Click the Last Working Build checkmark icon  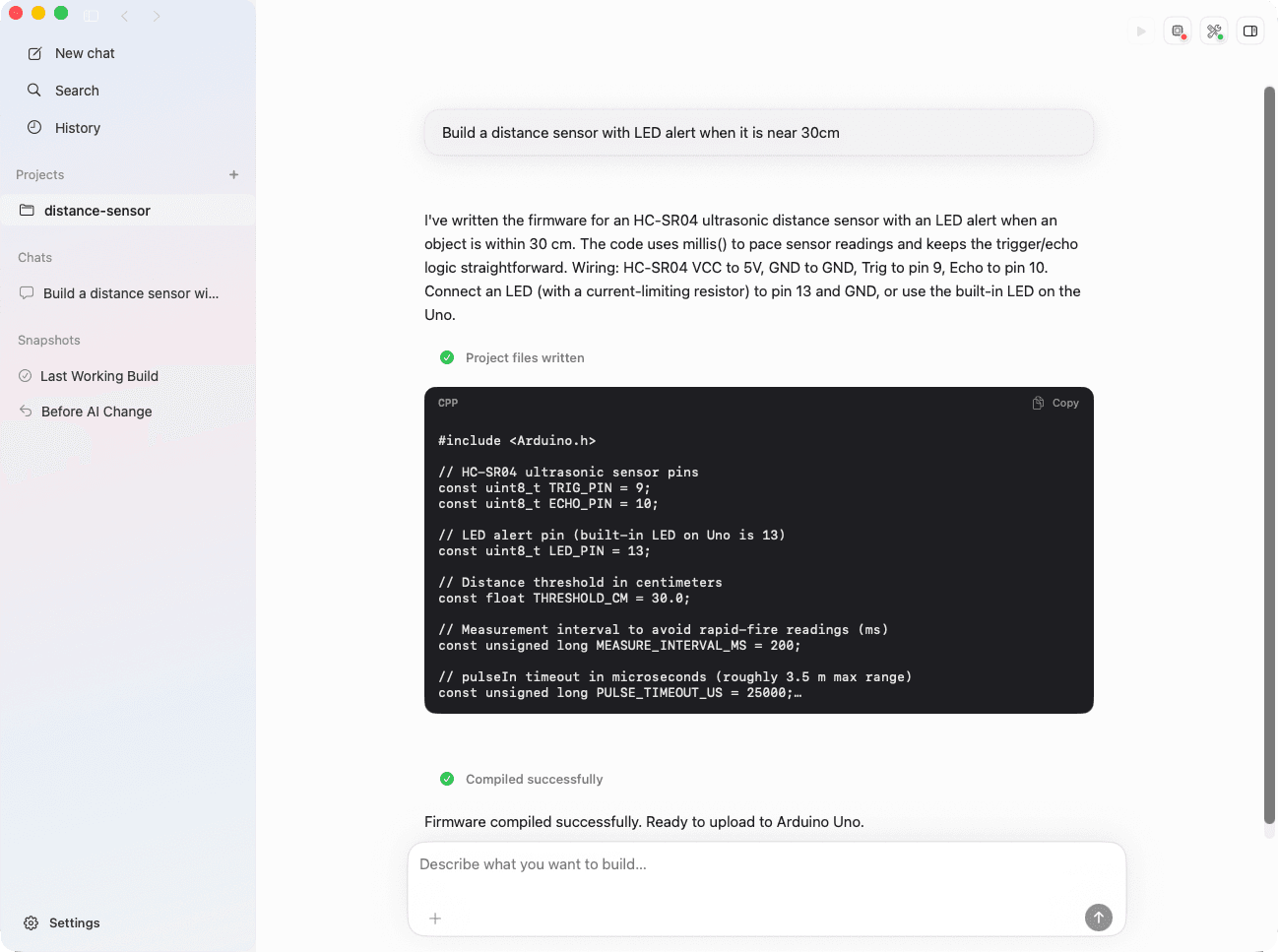(x=26, y=376)
